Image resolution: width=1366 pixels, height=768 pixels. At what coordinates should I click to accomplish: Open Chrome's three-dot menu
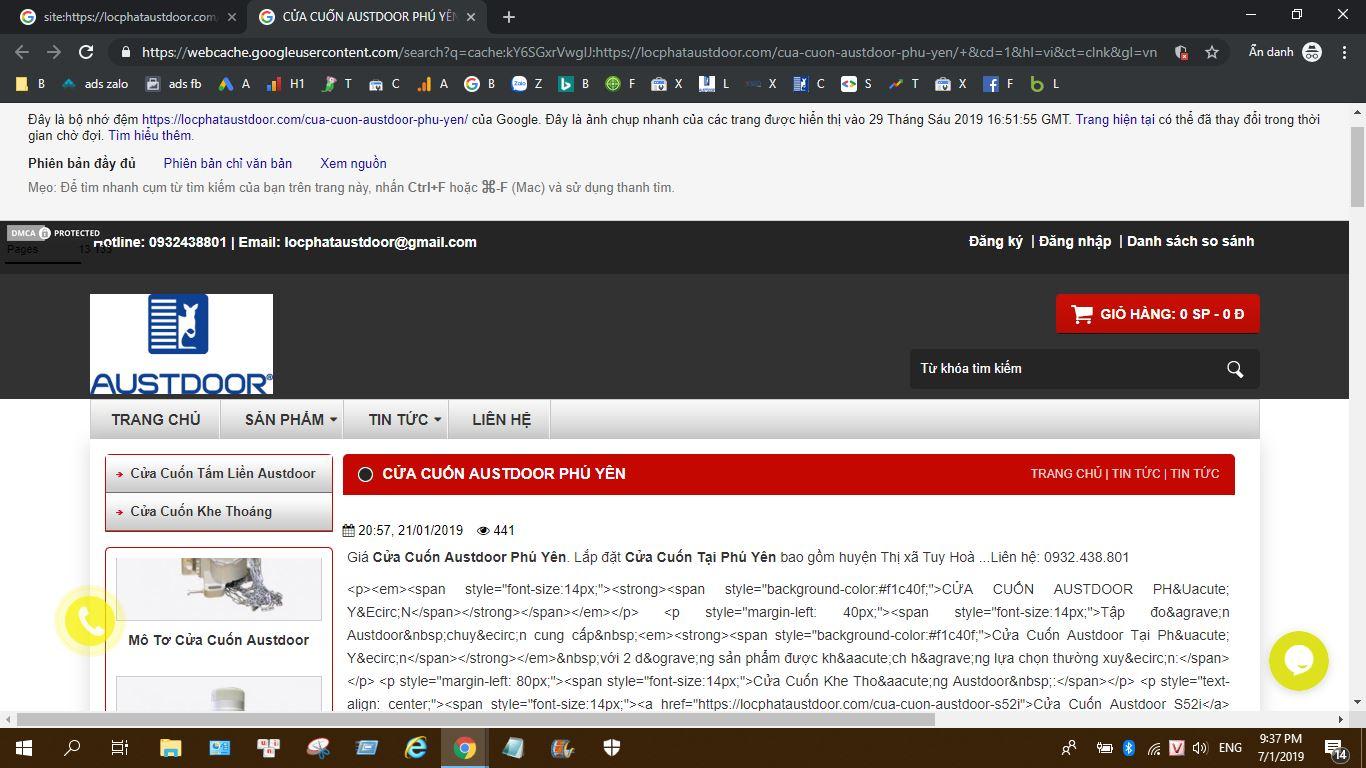point(1342,52)
